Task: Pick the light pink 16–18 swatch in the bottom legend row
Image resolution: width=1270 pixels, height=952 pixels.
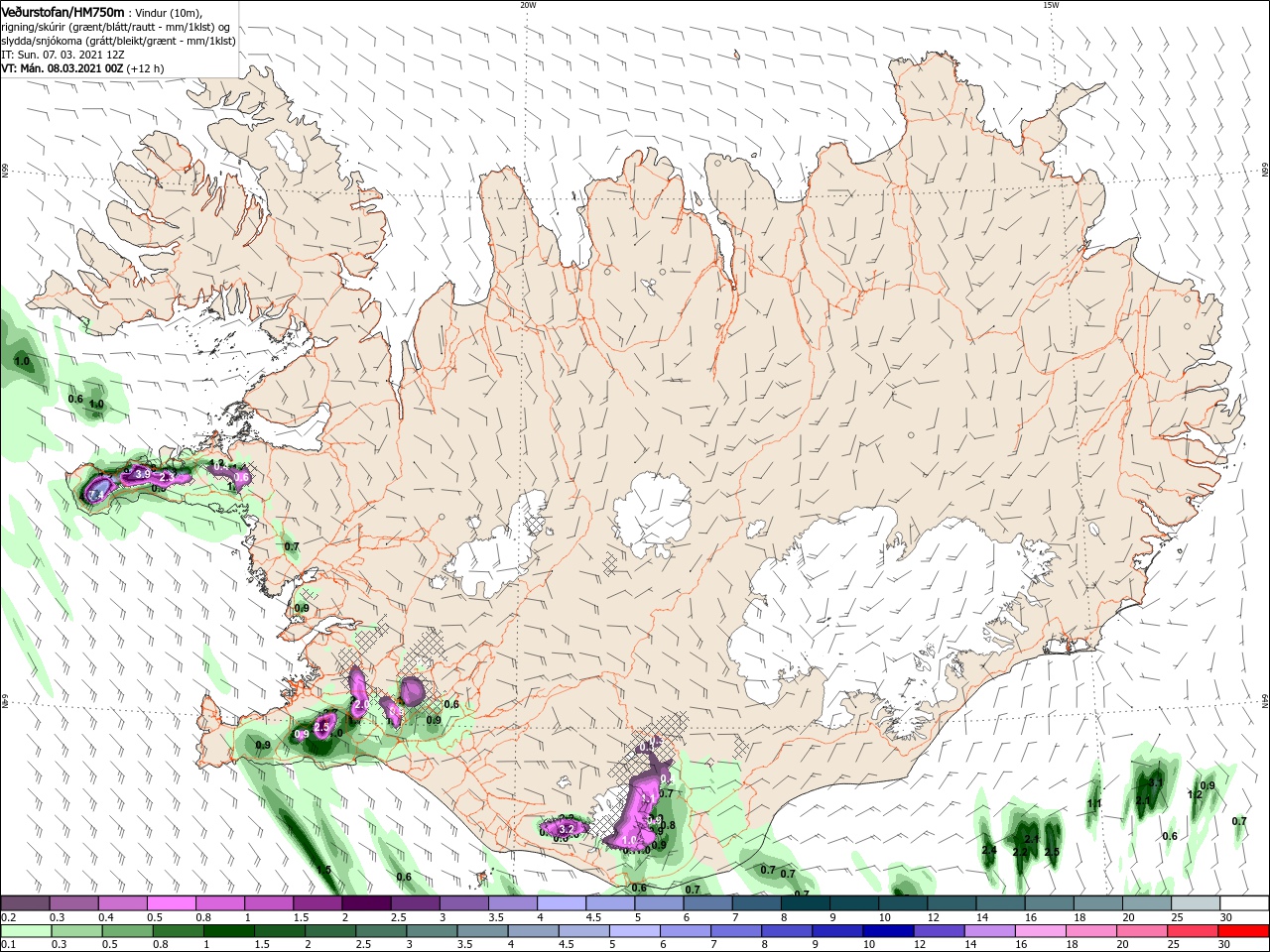Action: (1041, 931)
